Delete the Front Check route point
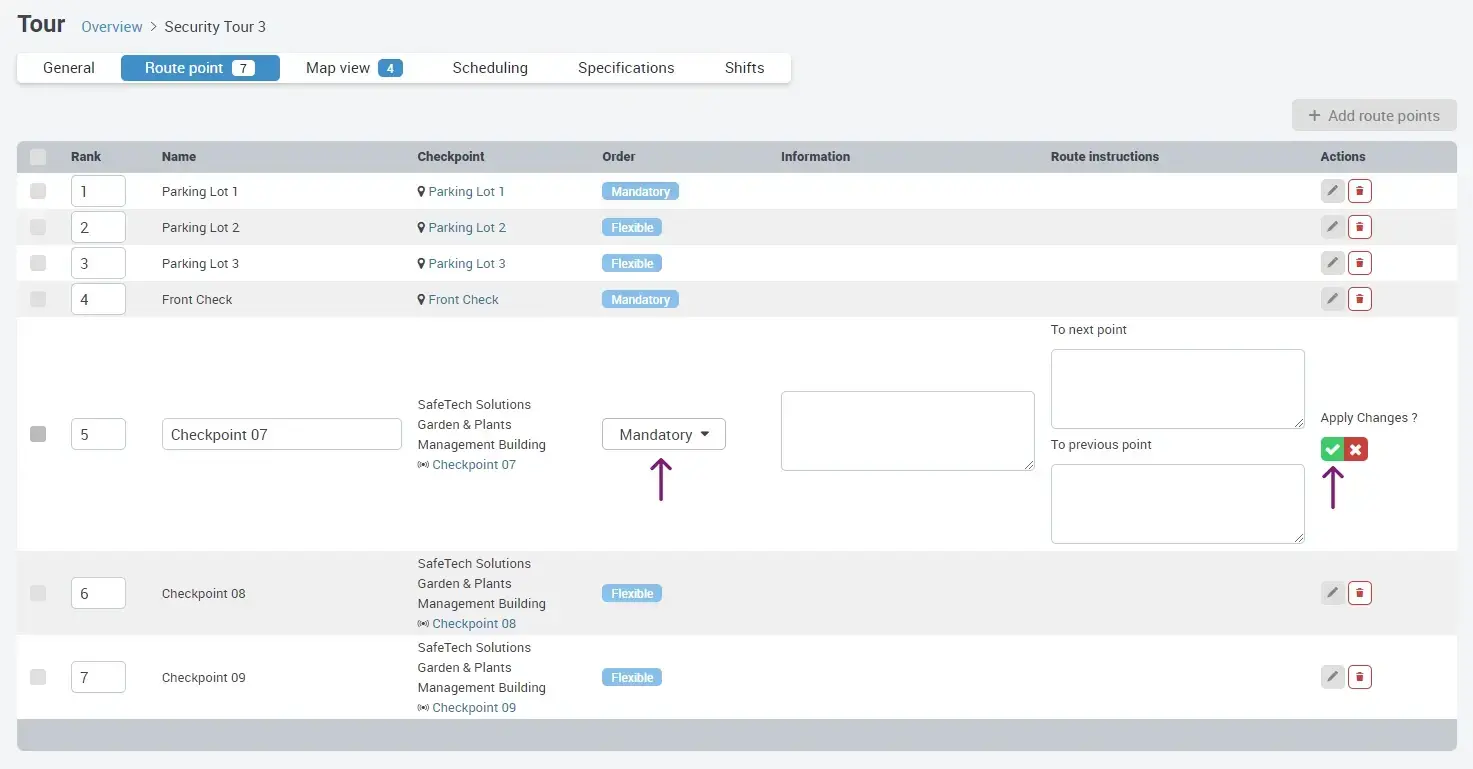This screenshot has height=769, width=1473. [1359, 299]
